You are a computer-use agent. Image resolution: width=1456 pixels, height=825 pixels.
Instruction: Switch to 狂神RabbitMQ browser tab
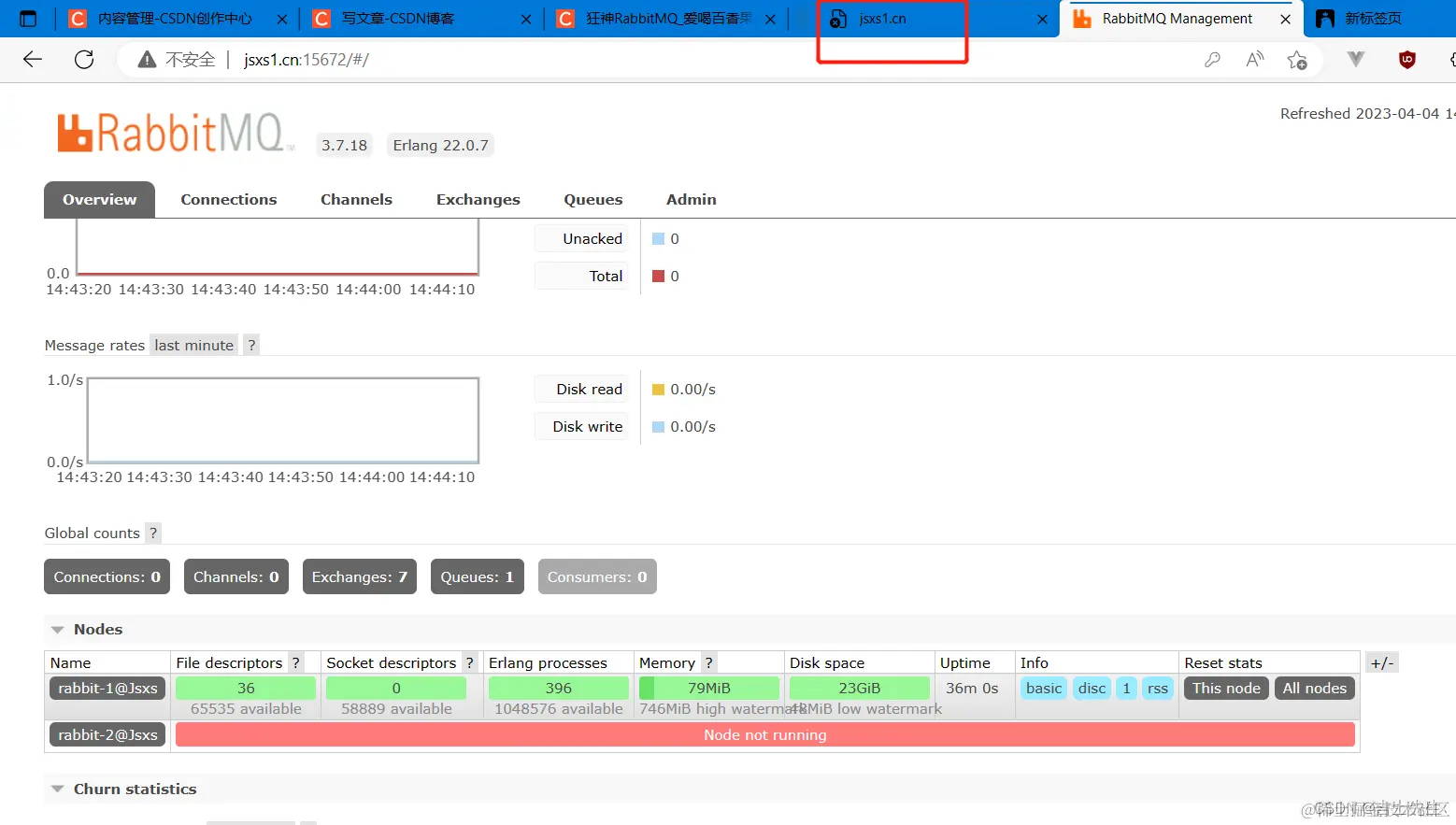[x=667, y=19]
